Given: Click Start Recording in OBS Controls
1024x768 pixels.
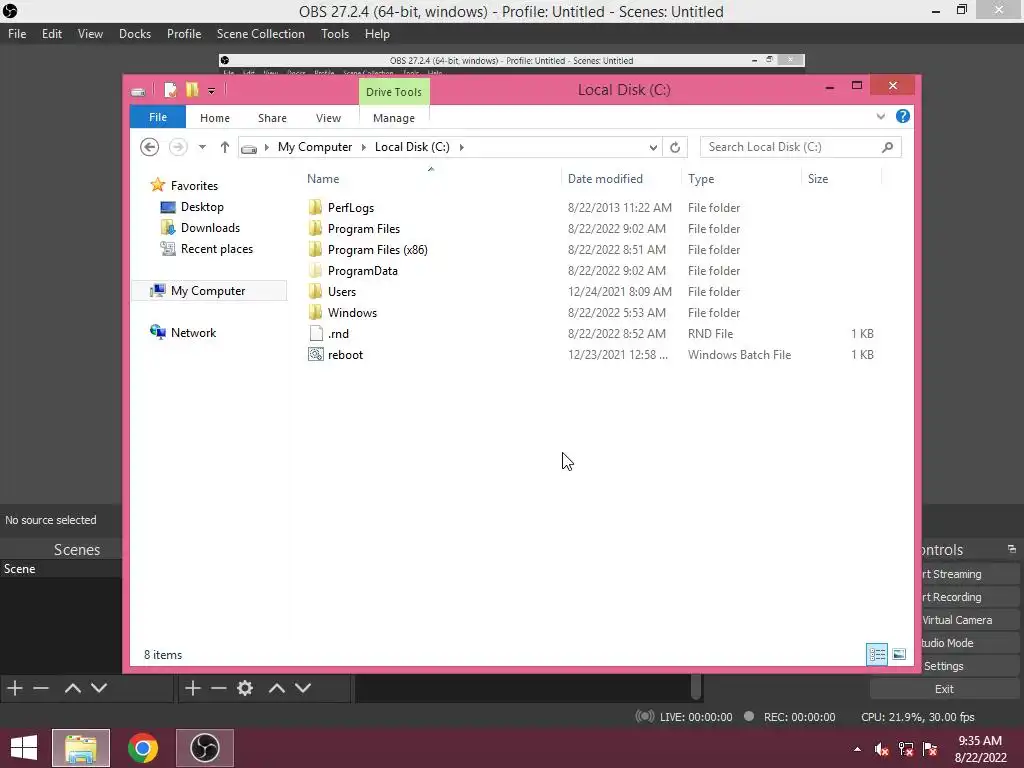Looking at the screenshot, I should point(970,597).
